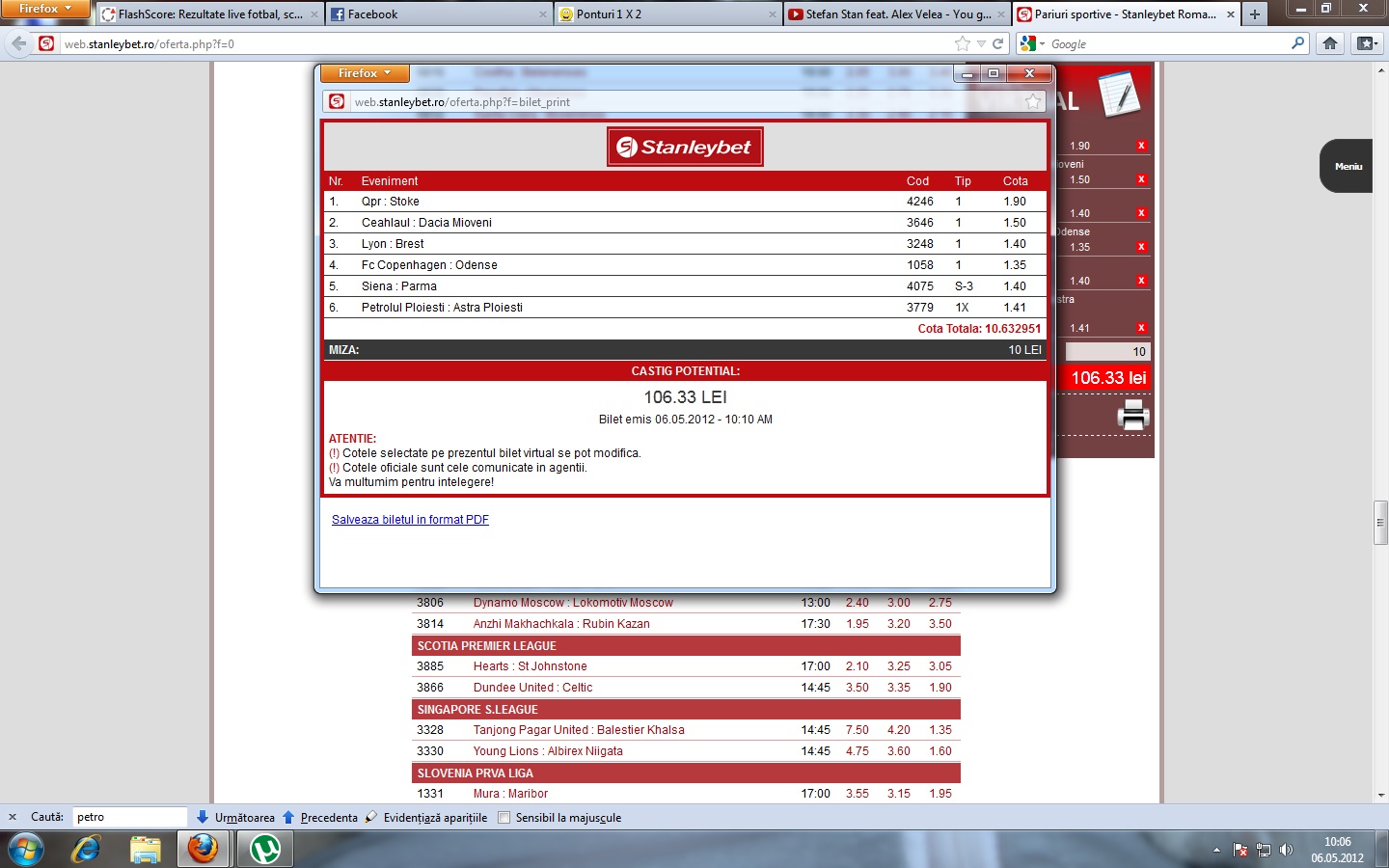Open Meniu side button
The width and height of the screenshot is (1389, 868).
click(x=1347, y=166)
